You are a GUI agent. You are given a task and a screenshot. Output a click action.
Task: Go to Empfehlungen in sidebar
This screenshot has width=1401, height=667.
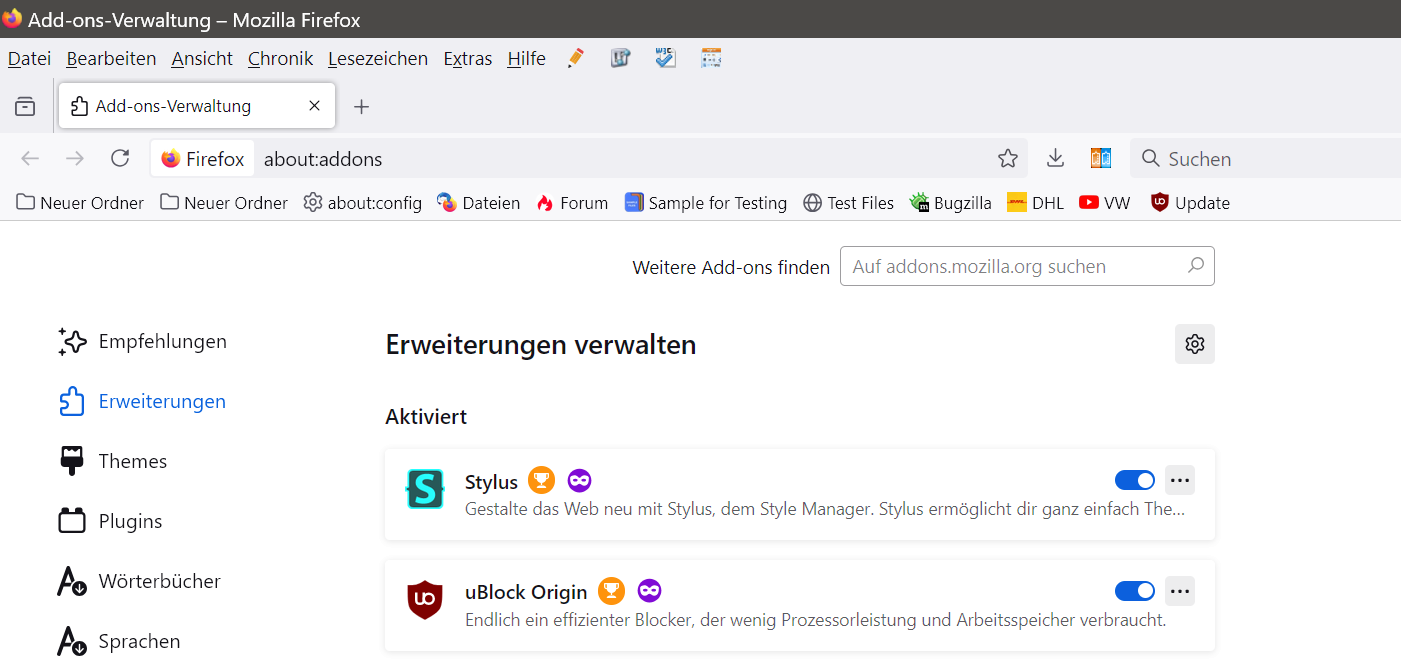click(162, 341)
